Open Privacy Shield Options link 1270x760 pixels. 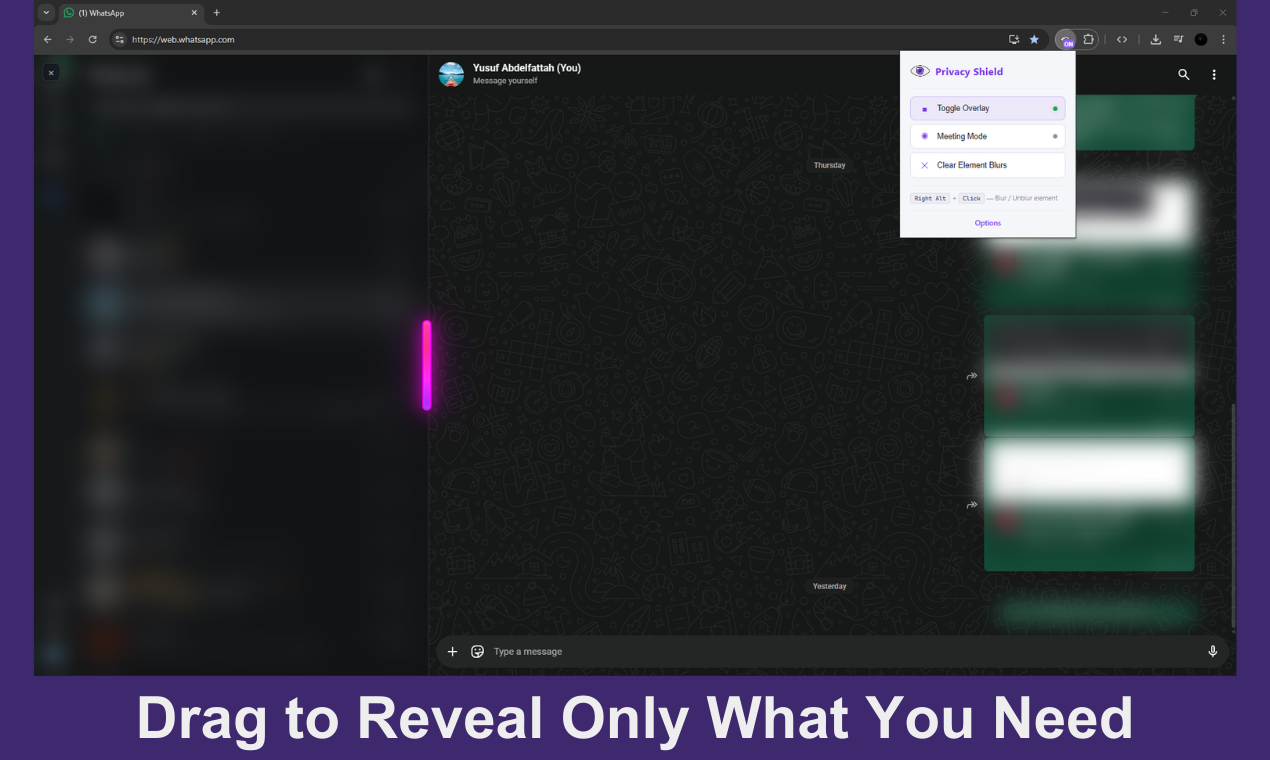tap(988, 223)
